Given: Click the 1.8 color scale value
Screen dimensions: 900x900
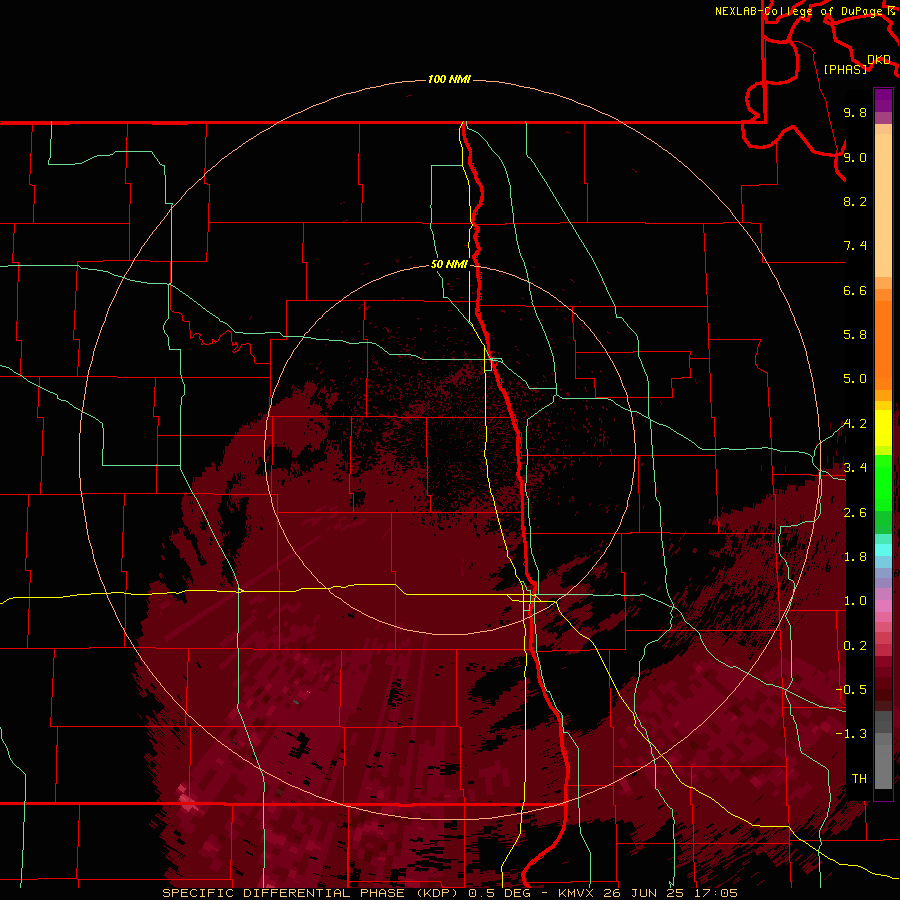Looking at the screenshot, I should [855, 557].
